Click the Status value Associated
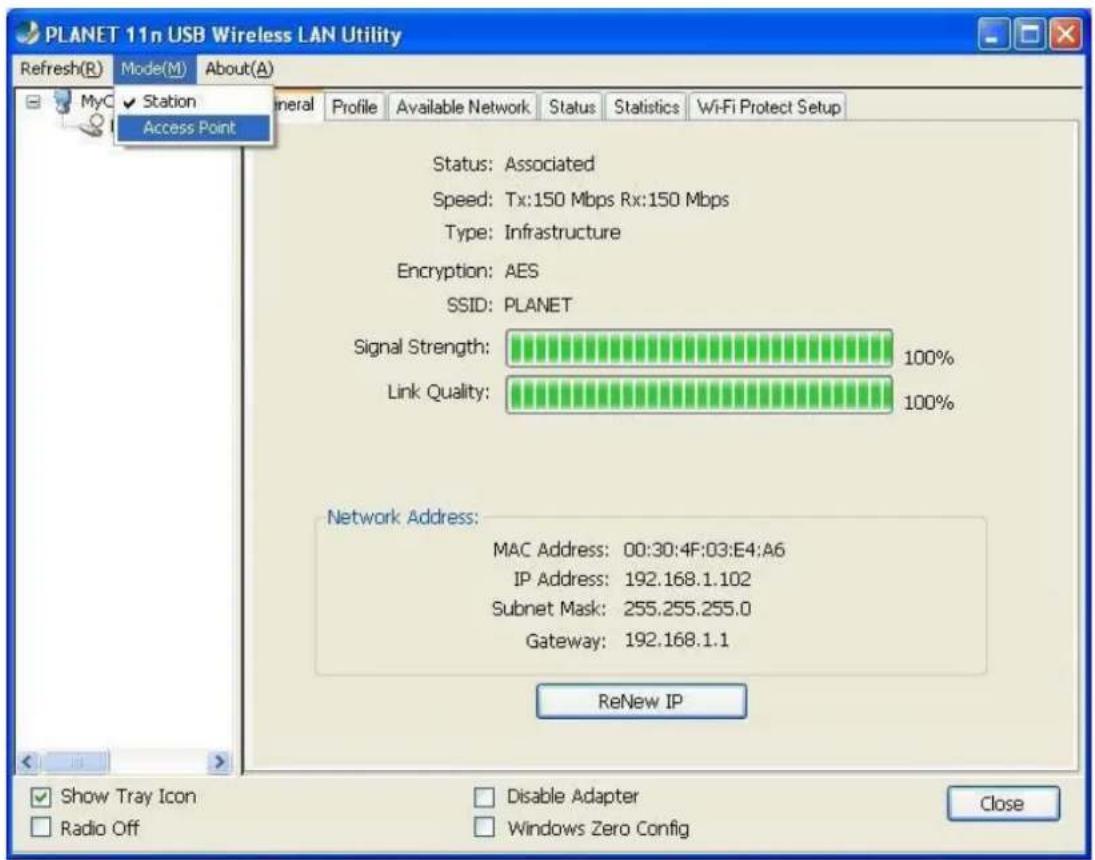Image resolution: width=1095 pixels, height=860 pixels. (x=549, y=164)
